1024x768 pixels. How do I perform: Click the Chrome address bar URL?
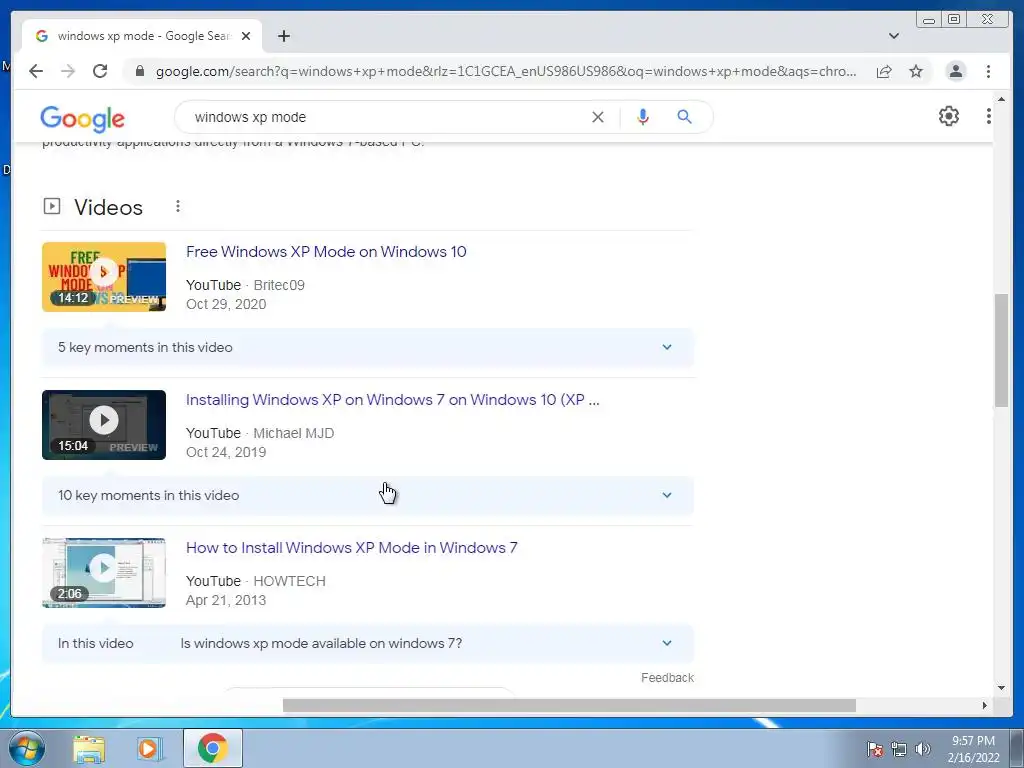click(x=506, y=71)
